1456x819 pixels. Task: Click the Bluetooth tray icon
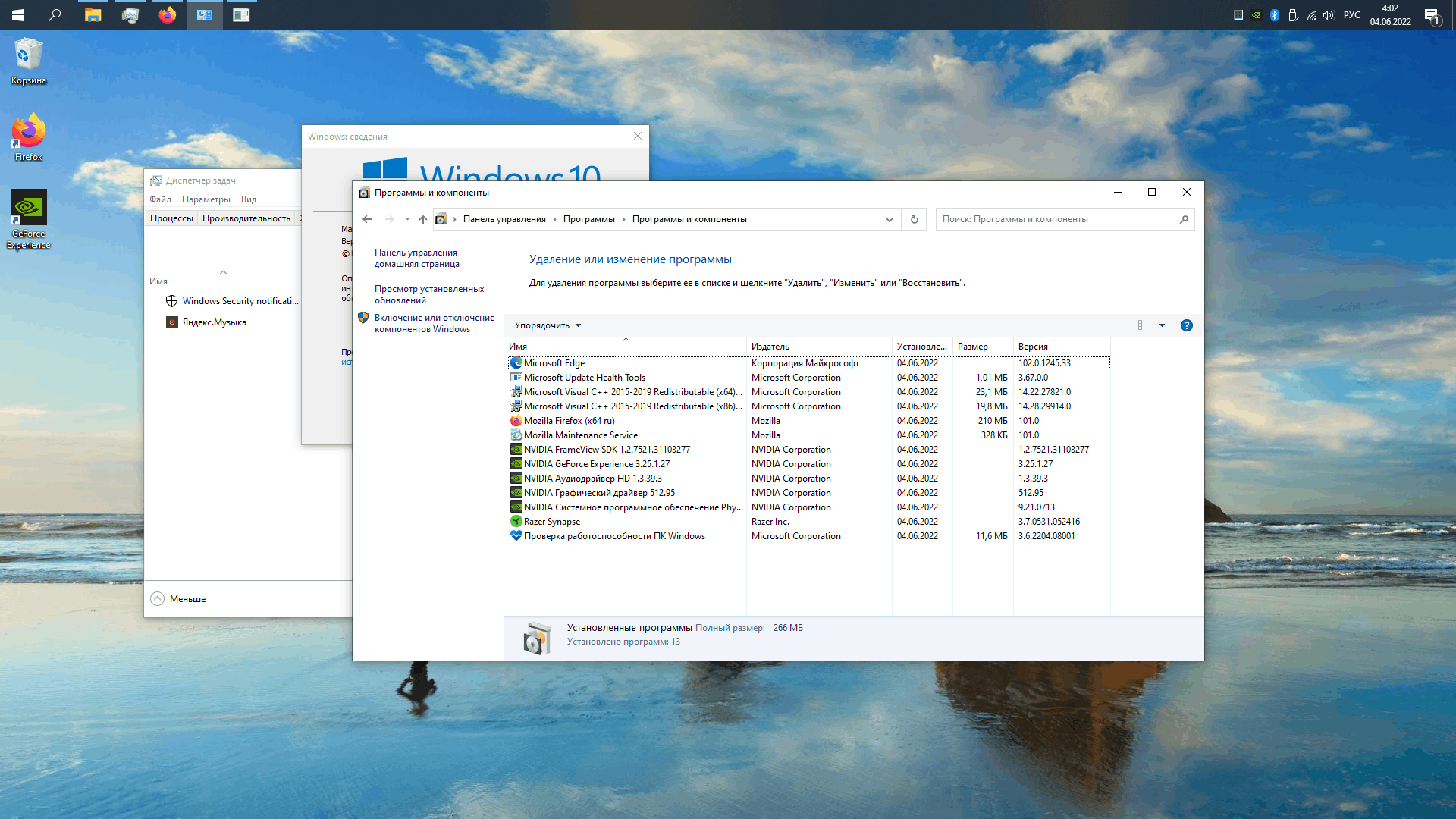[1275, 15]
